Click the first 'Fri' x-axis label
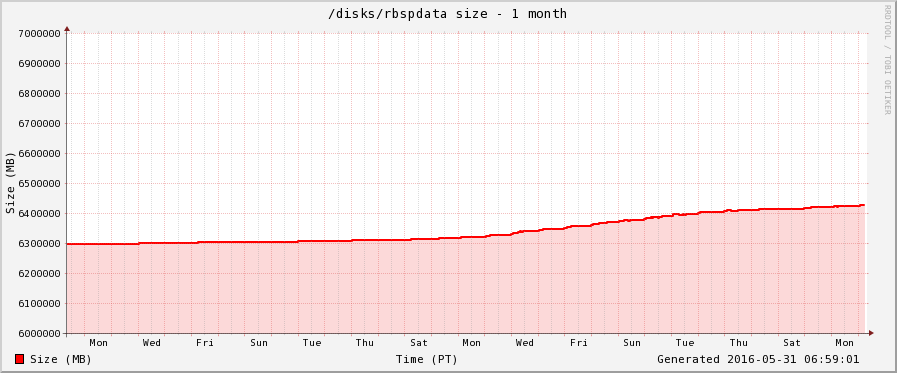The height and width of the screenshot is (373, 897). 205,343
